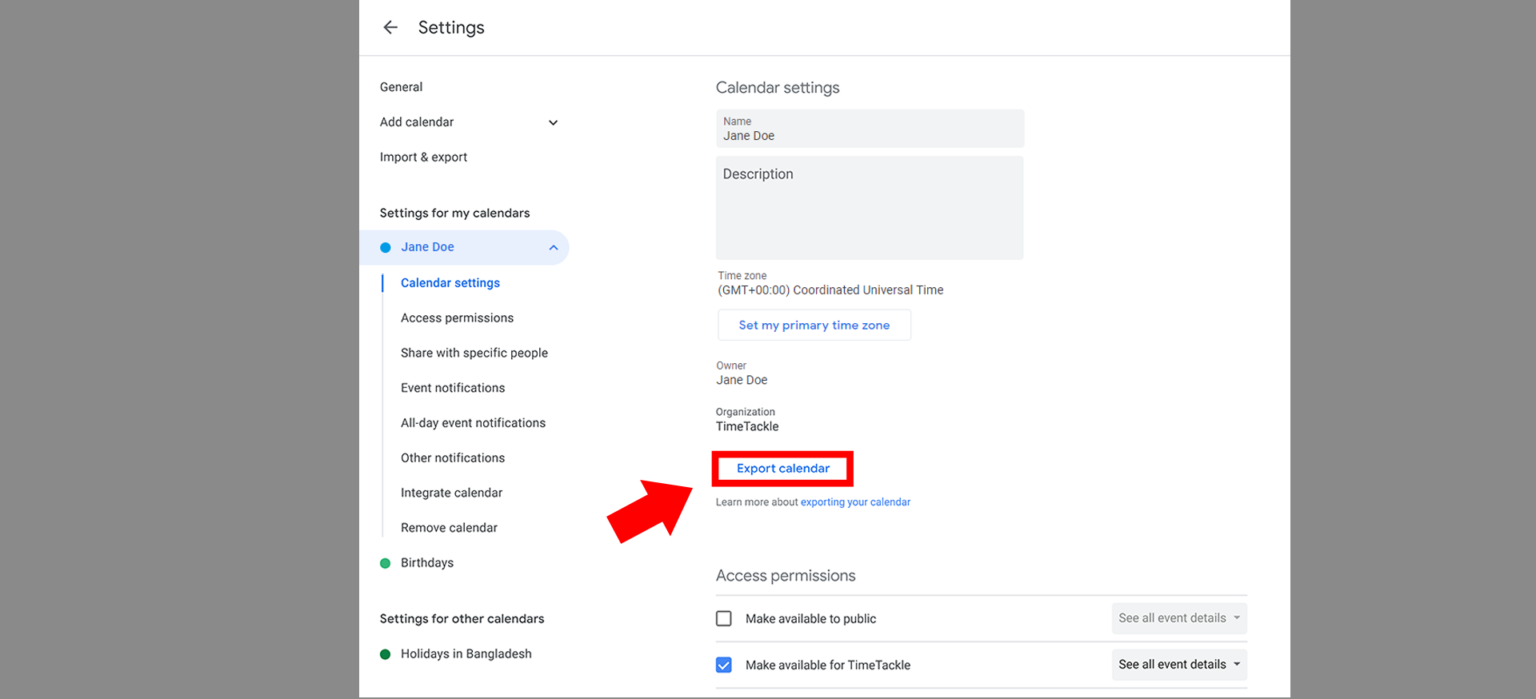Enable 'Make available to public'
The width and height of the screenshot is (1536, 699).
click(723, 618)
